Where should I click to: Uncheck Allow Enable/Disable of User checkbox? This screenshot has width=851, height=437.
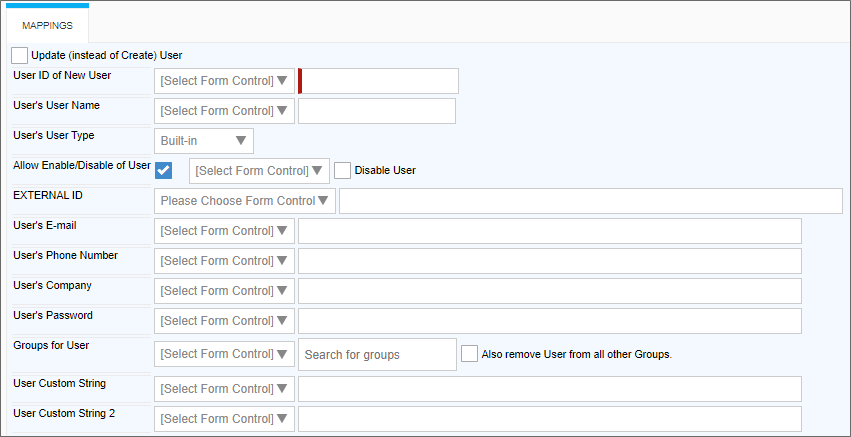pos(164,170)
